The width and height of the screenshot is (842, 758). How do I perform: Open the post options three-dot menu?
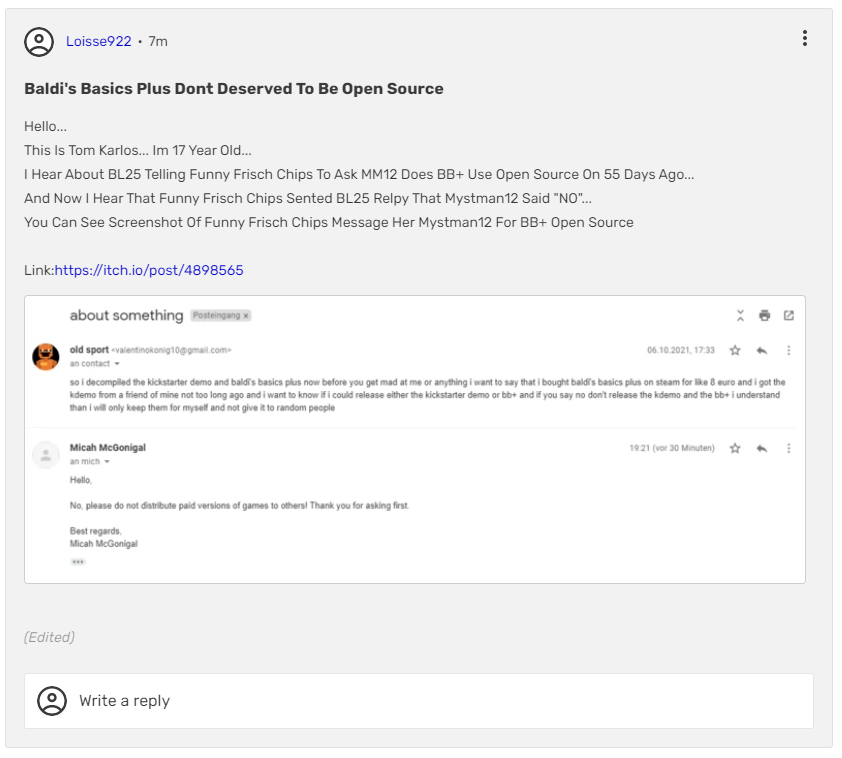point(804,39)
